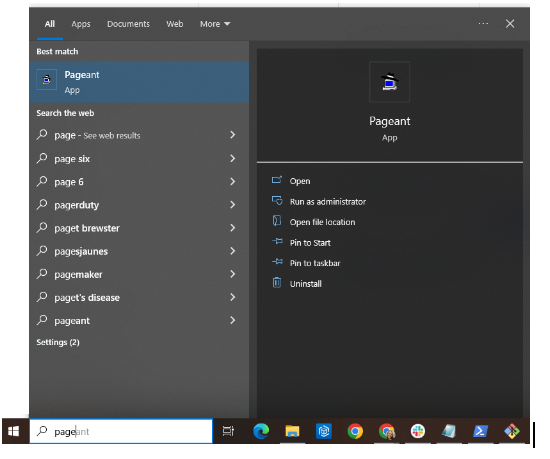Click the magnifier icon in search box
The height and width of the screenshot is (459, 550).
42,431
